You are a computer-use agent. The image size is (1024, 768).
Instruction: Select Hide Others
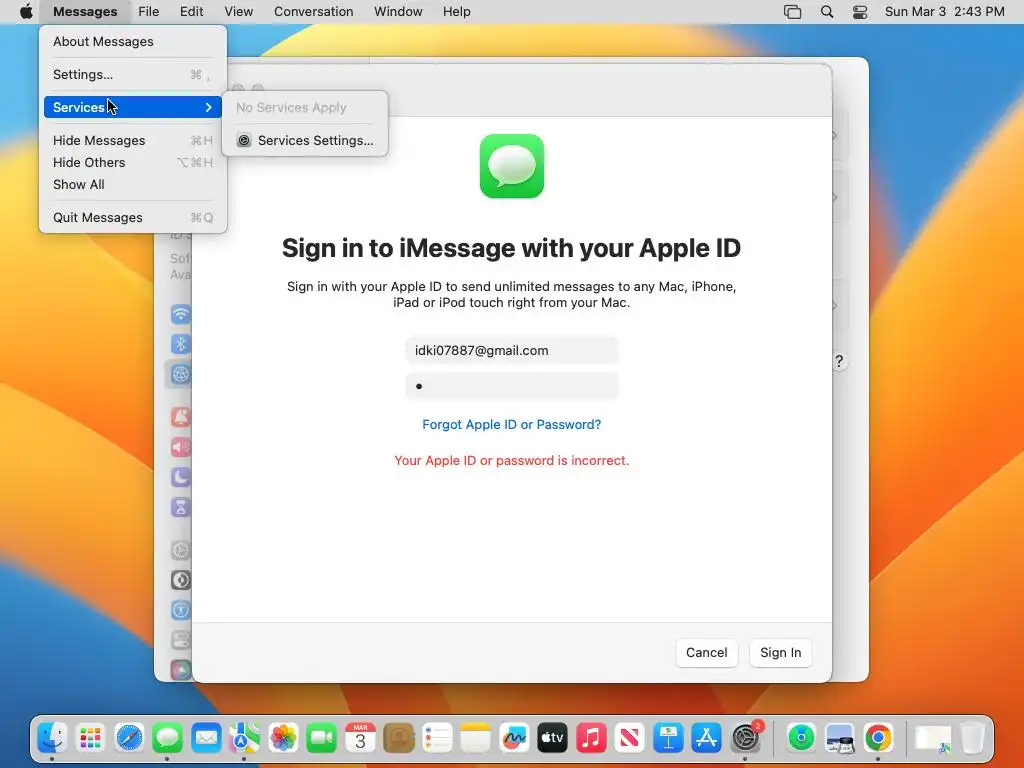[x=133, y=163]
